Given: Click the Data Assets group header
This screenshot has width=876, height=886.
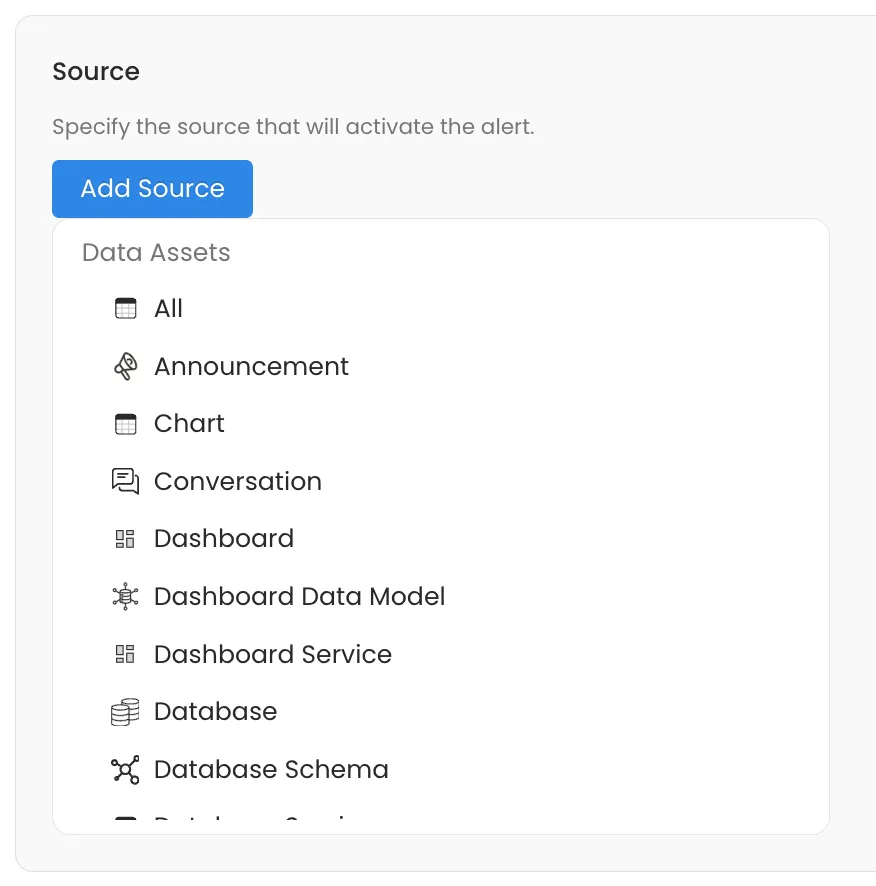Looking at the screenshot, I should pos(155,252).
